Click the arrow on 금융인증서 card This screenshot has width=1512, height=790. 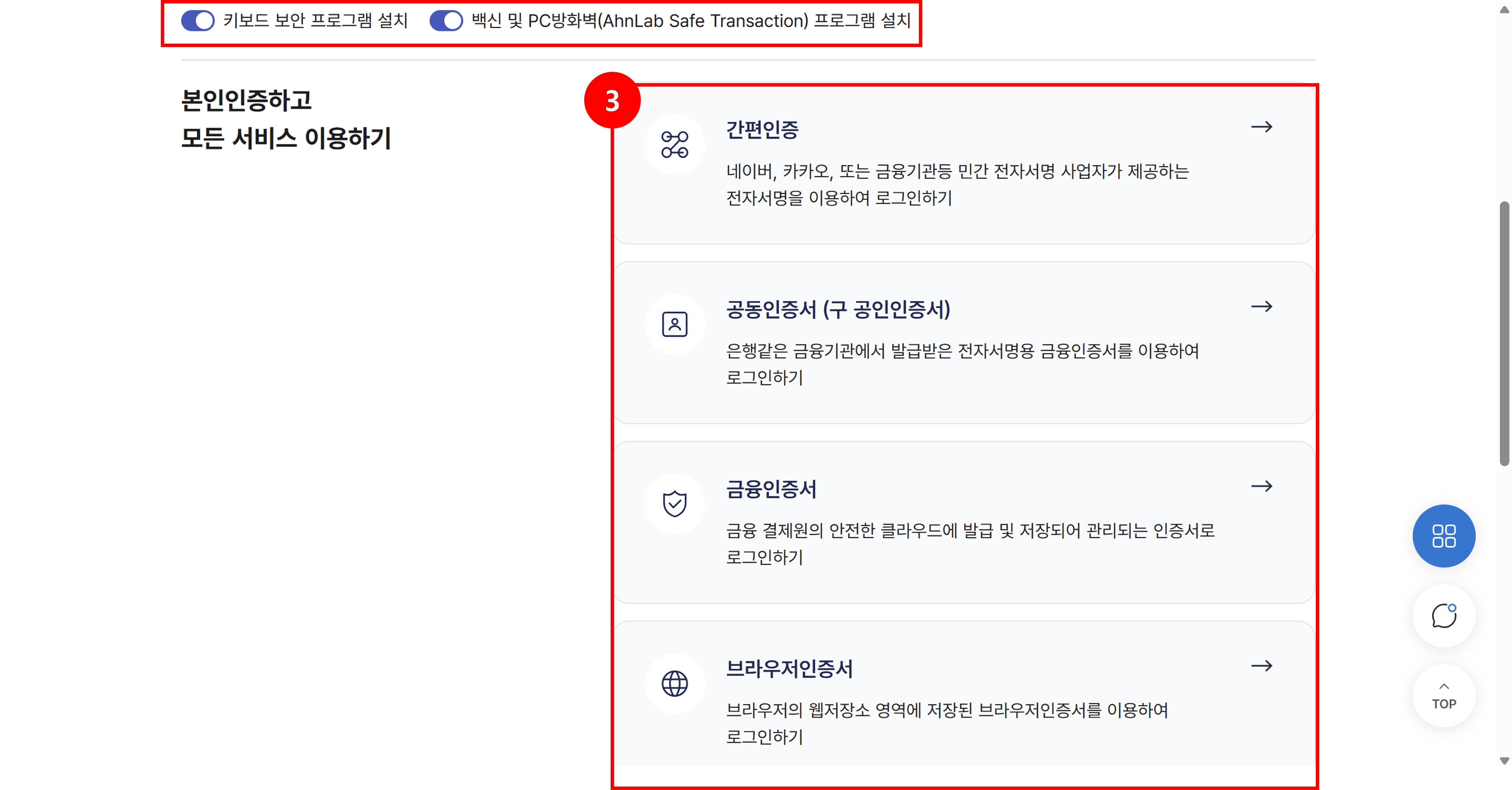1261,486
